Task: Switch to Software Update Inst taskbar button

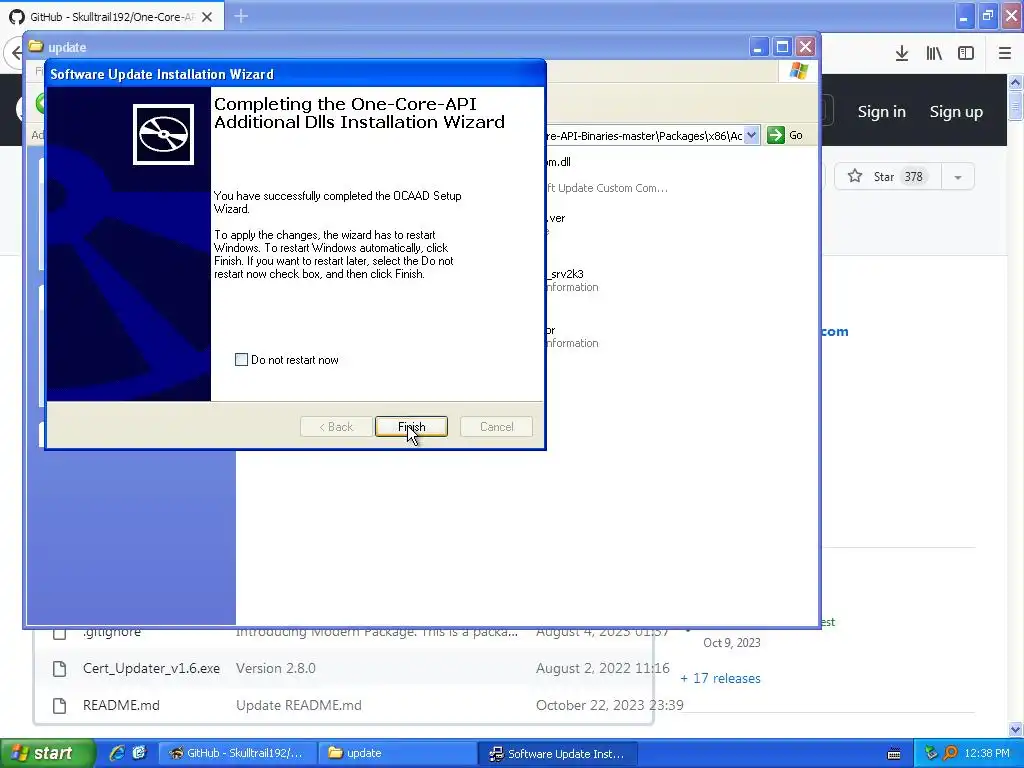Action: [x=557, y=753]
